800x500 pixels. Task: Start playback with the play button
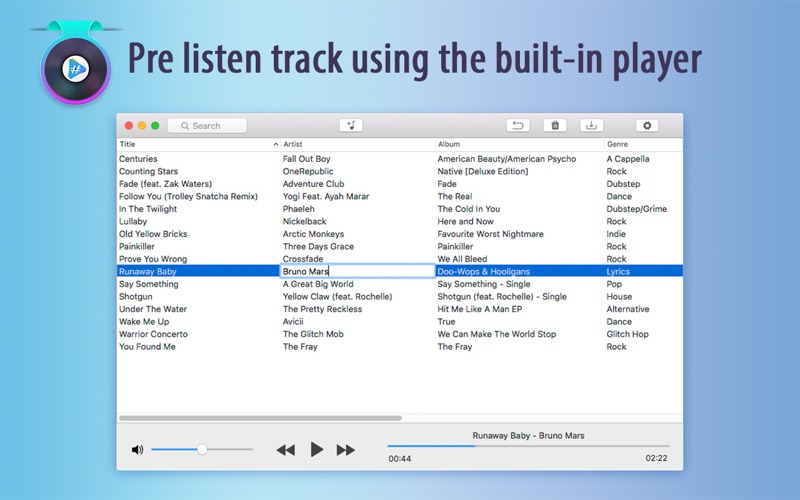317,449
